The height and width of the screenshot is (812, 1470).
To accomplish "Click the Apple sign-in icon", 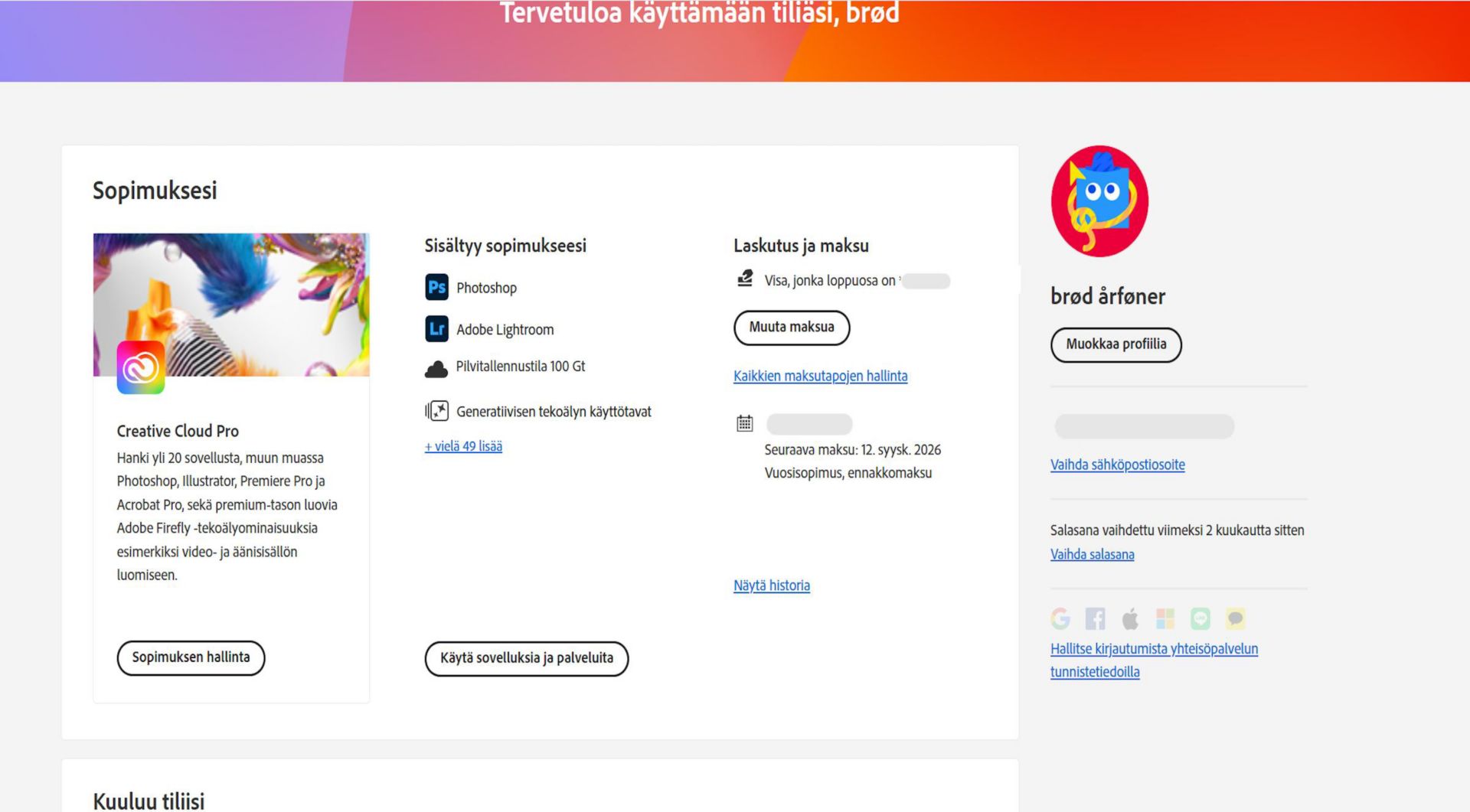I will (x=1129, y=618).
